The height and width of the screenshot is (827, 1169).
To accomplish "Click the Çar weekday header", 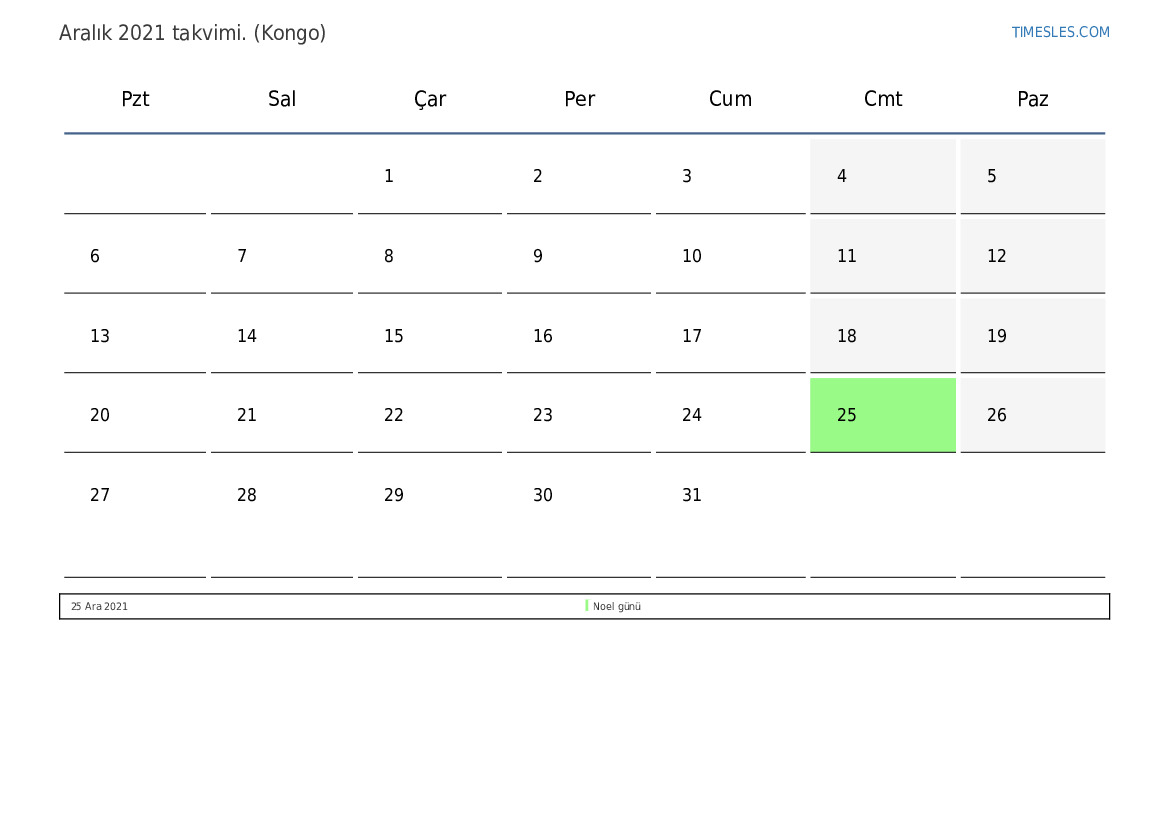I will point(430,99).
